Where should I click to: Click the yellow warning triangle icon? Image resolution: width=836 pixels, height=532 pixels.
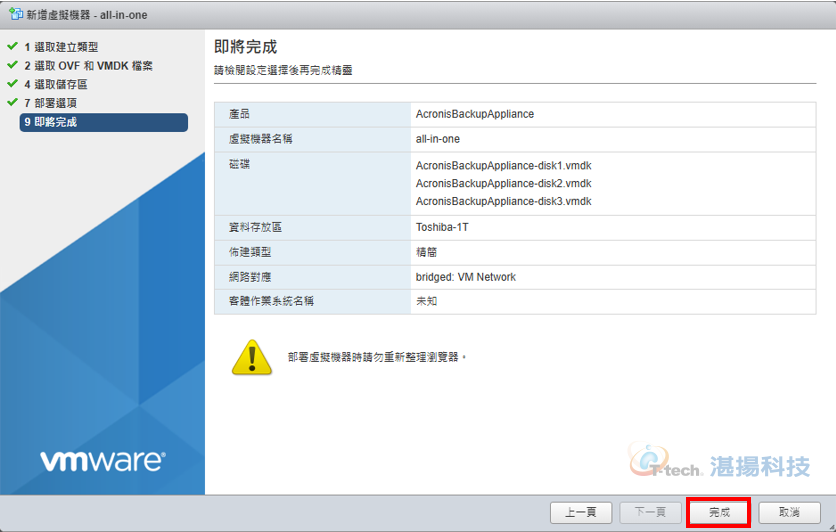[252, 357]
